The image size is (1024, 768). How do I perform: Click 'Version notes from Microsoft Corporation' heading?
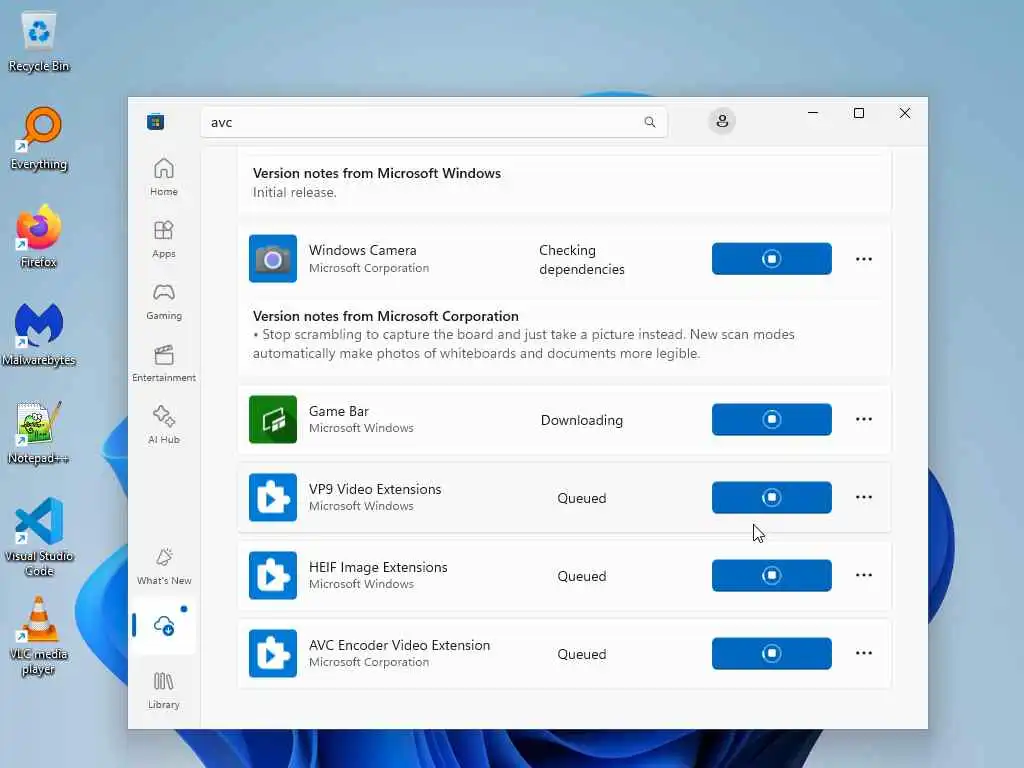pyautogui.click(x=385, y=316)
